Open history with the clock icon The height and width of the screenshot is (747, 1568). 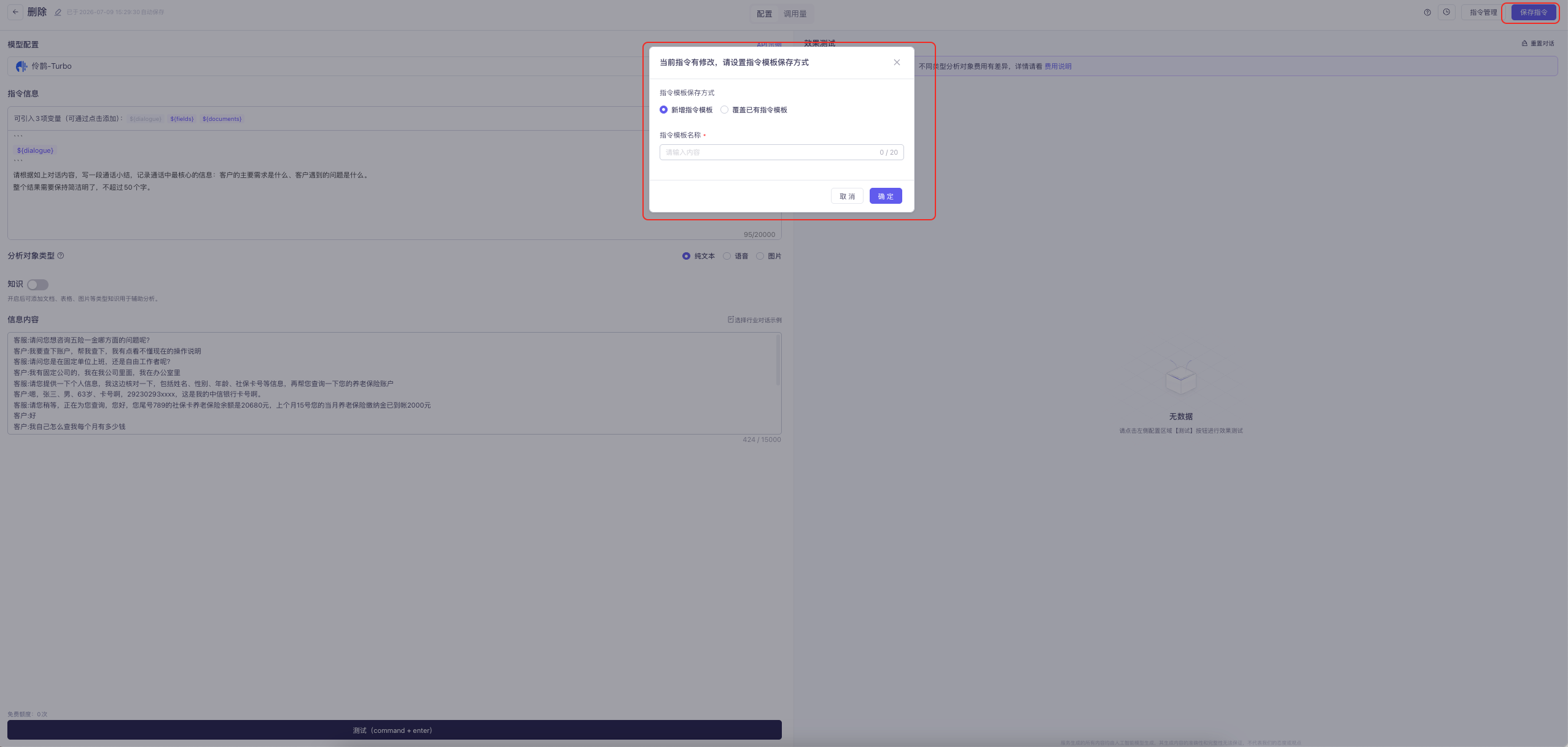coord(1446,12)
